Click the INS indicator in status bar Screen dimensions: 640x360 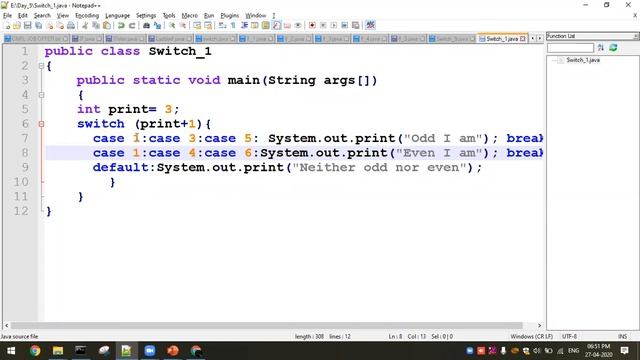coord(622,336)
